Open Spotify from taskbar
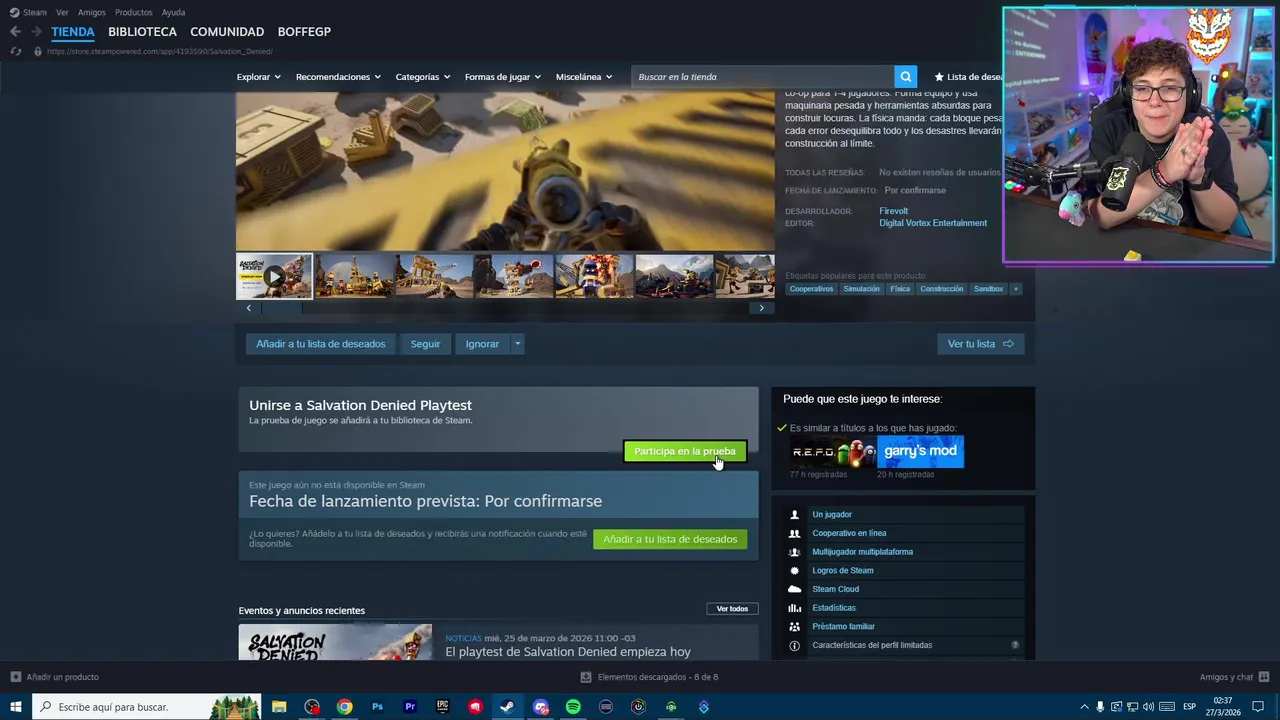 (x=573, y=707)
